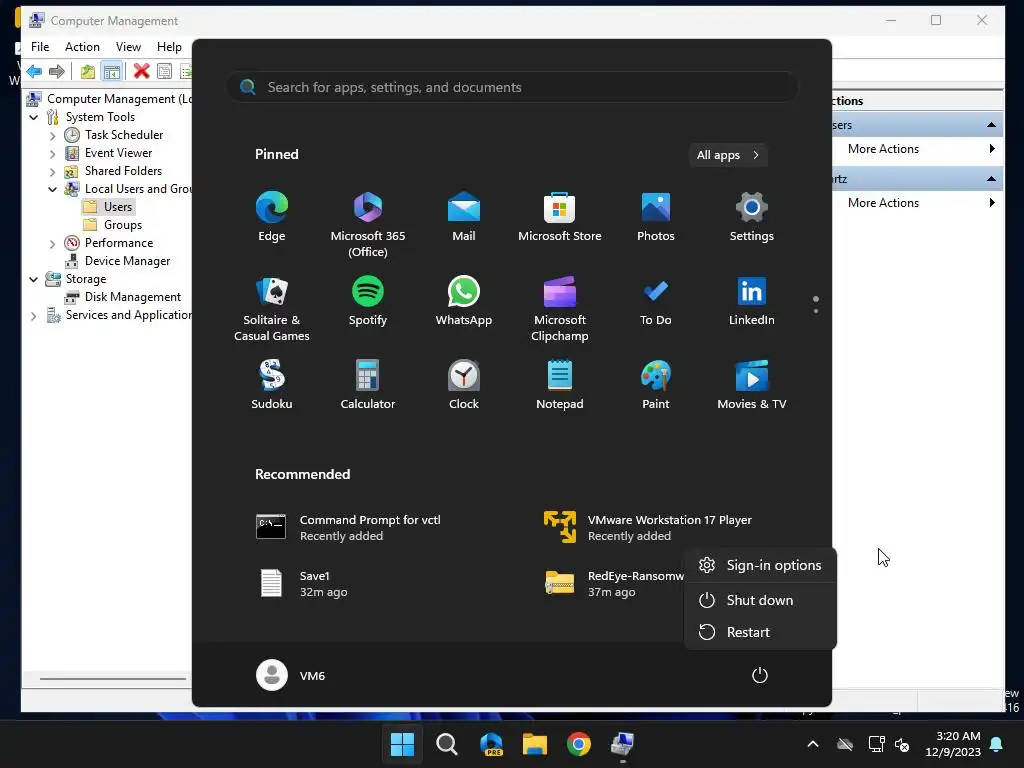Click the Computer Management taskbar icon

coord(622,743)
